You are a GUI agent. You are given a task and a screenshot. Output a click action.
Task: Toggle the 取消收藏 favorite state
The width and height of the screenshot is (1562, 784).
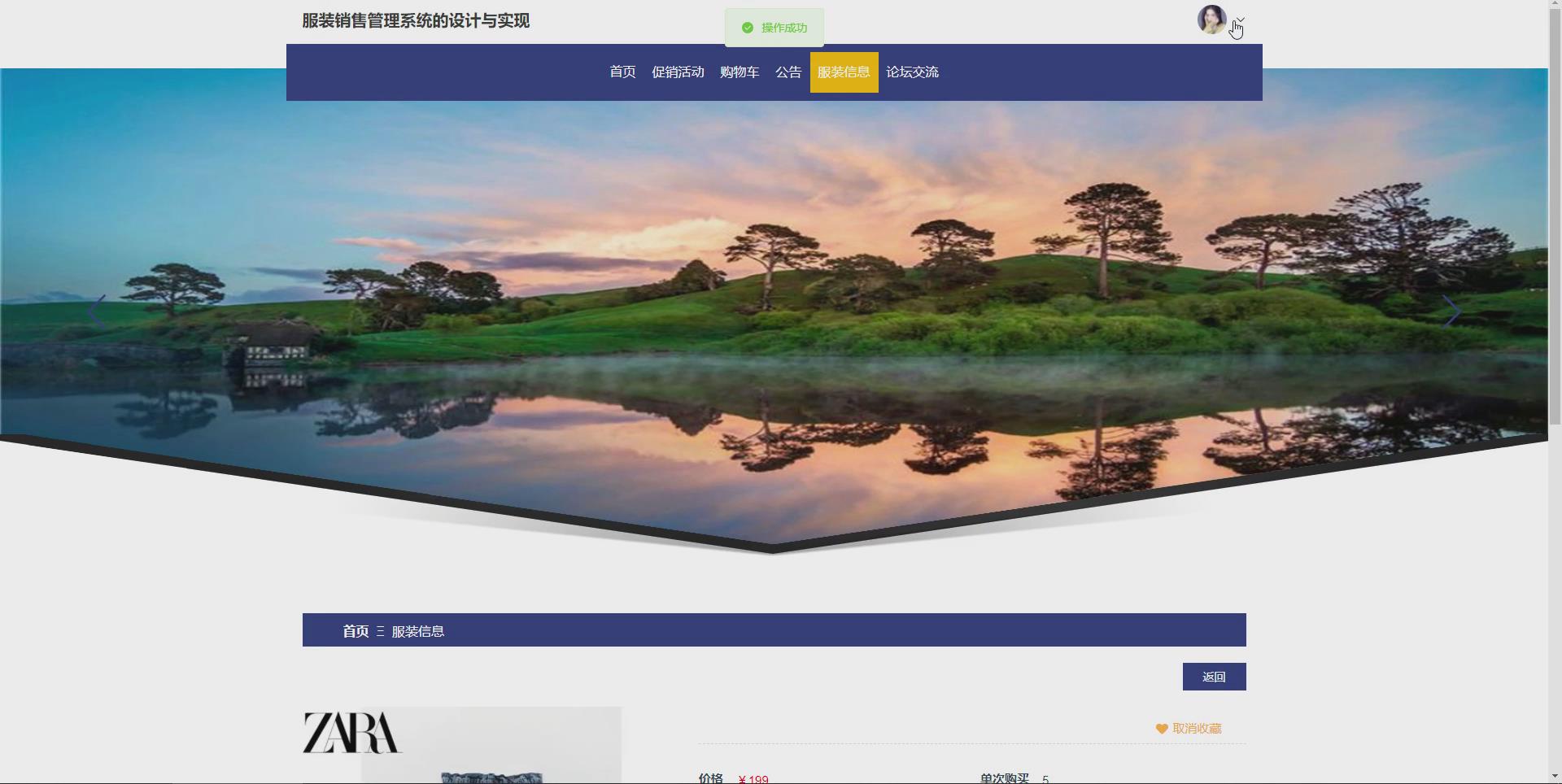[x=1197, y=729]
